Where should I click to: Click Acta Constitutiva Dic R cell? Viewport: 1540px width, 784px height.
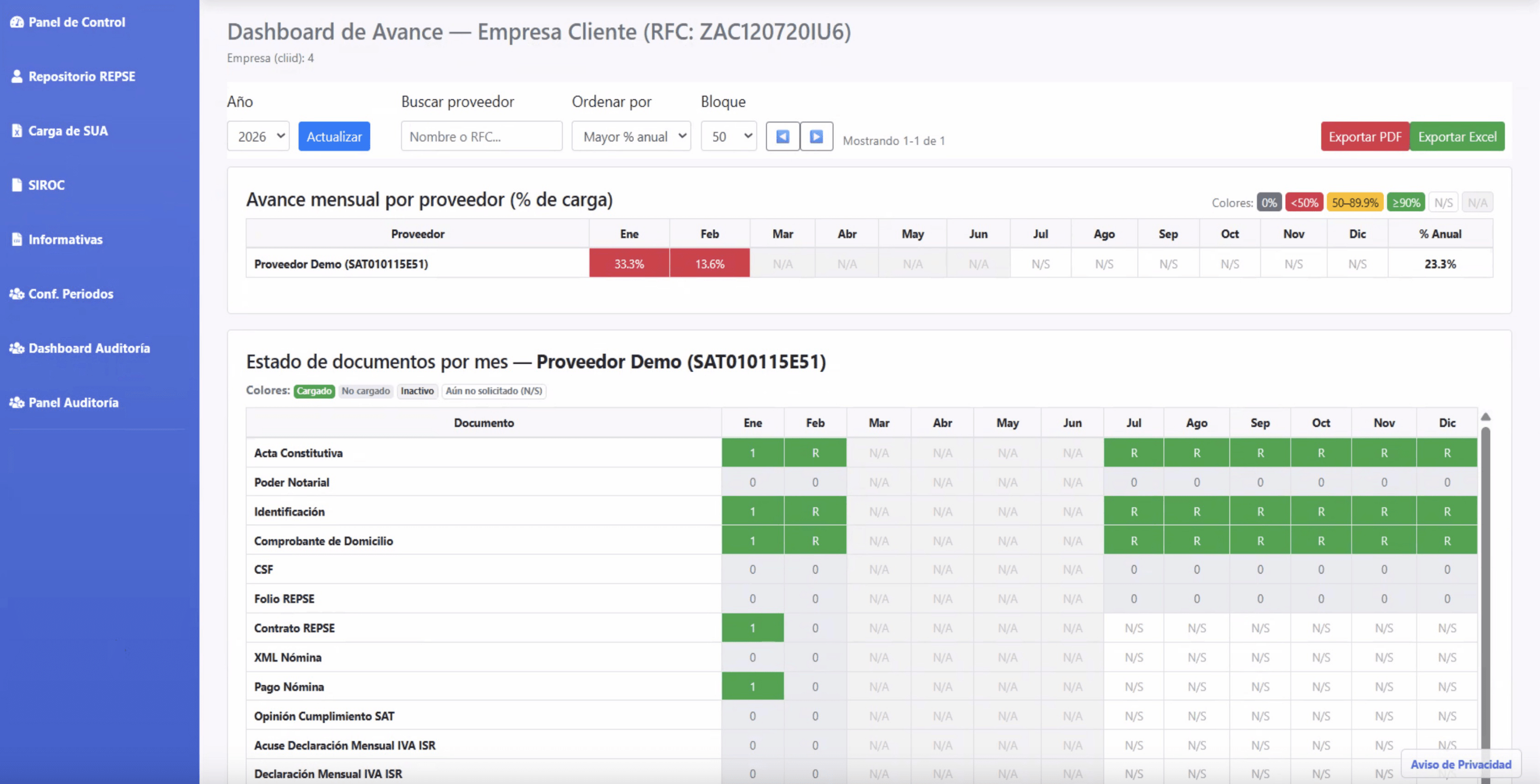point(1447,452)
